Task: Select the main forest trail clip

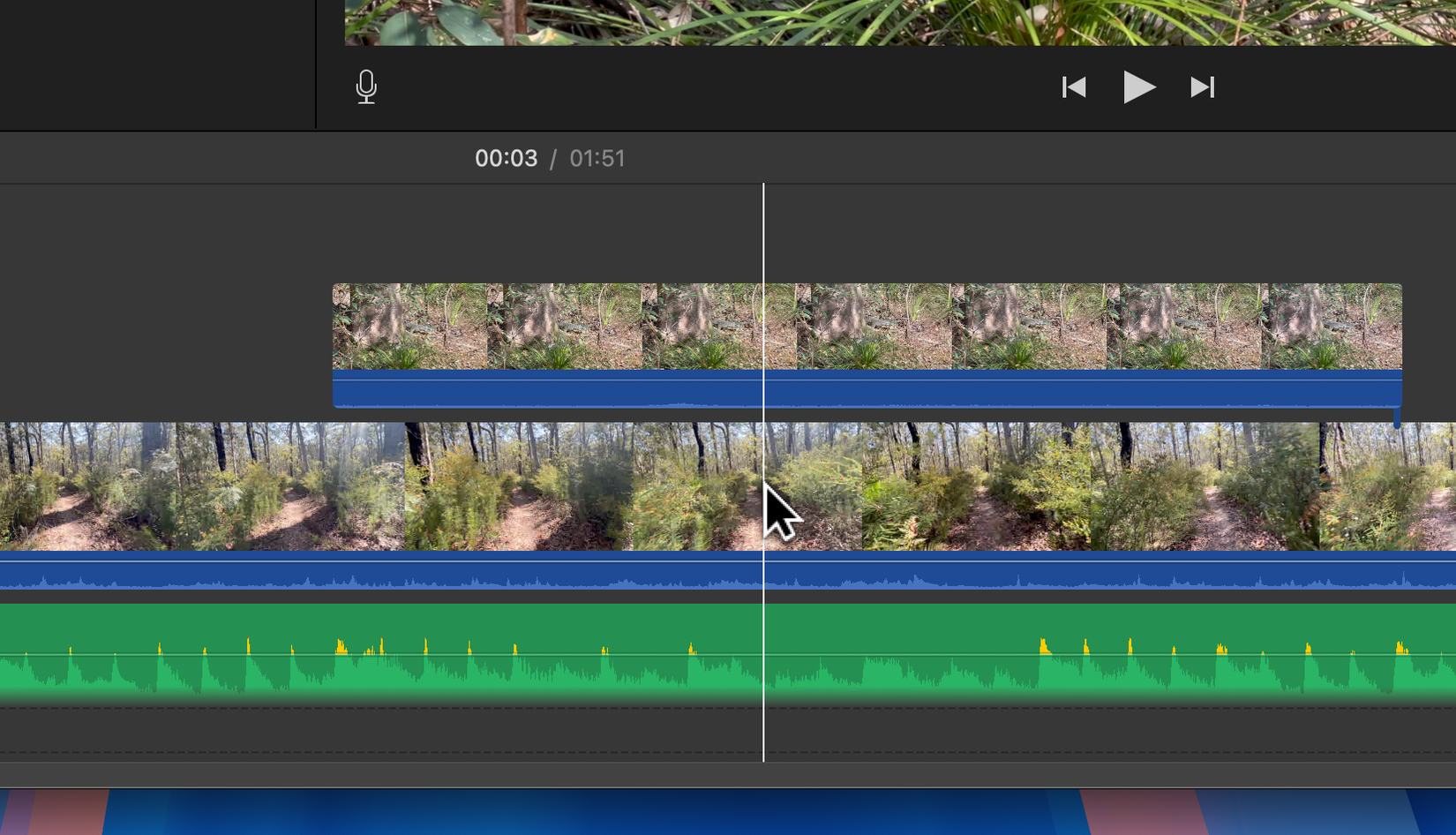Action: (529, 485)
